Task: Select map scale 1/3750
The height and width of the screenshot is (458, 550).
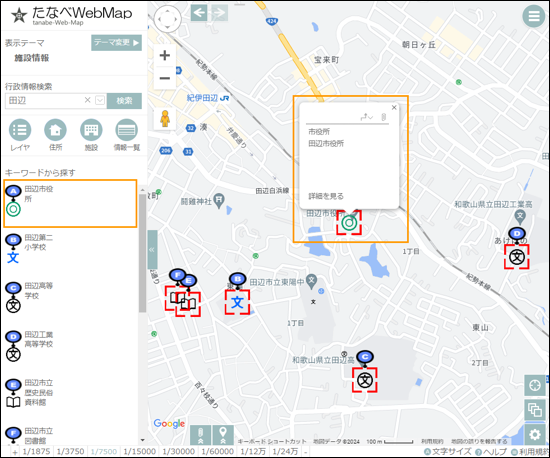Action: tap(71, 451)
